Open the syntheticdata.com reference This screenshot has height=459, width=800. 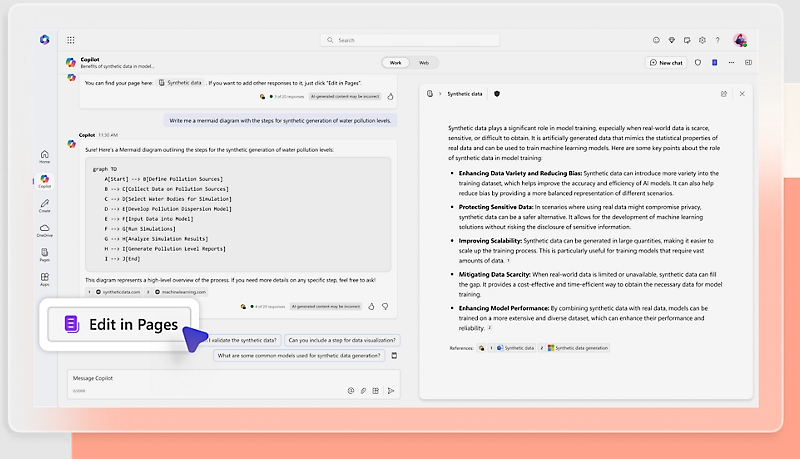pyautogui.click(x=117, y=292)
